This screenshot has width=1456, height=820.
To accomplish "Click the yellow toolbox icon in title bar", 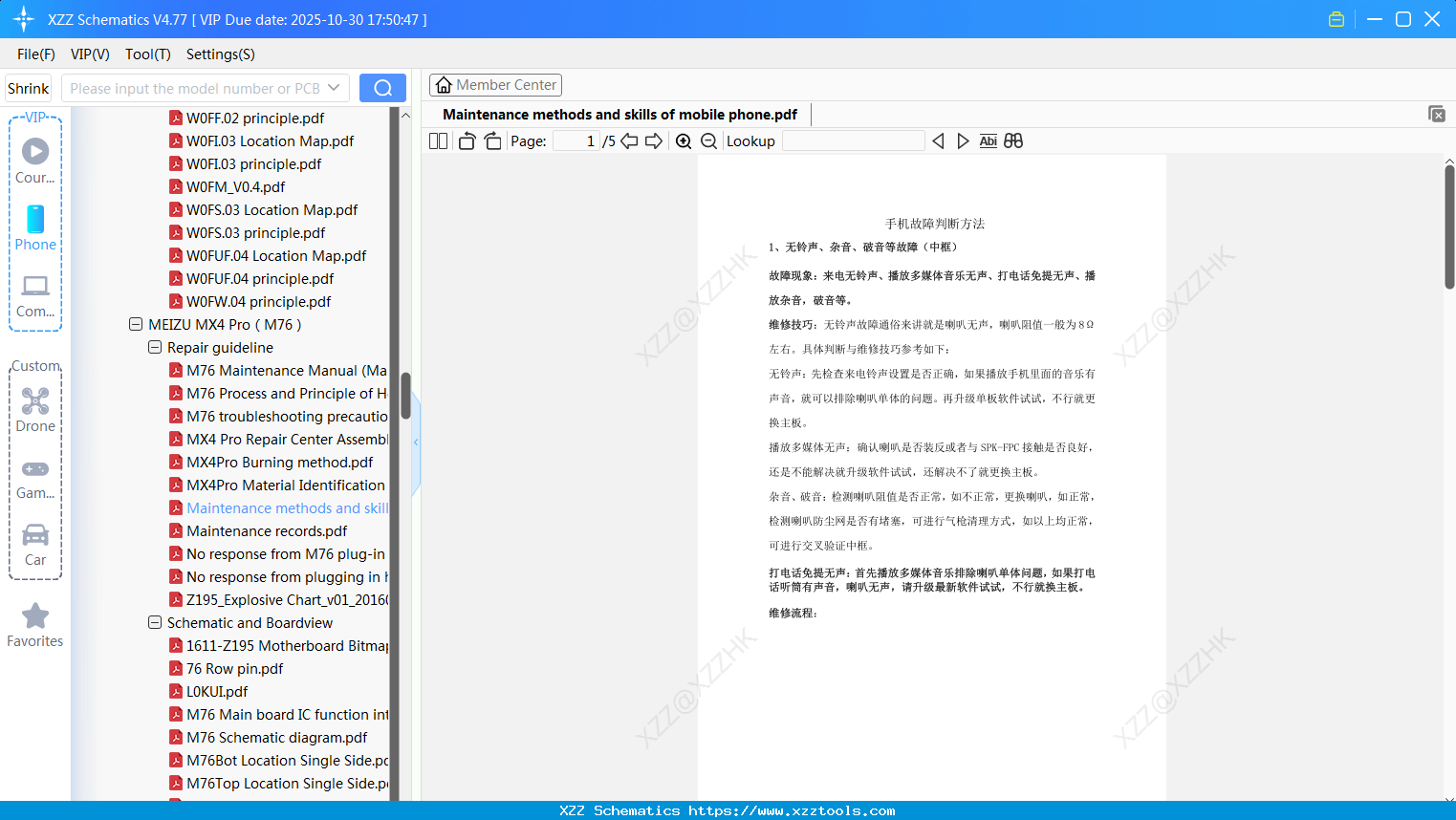I will [x=1336, y=18].
